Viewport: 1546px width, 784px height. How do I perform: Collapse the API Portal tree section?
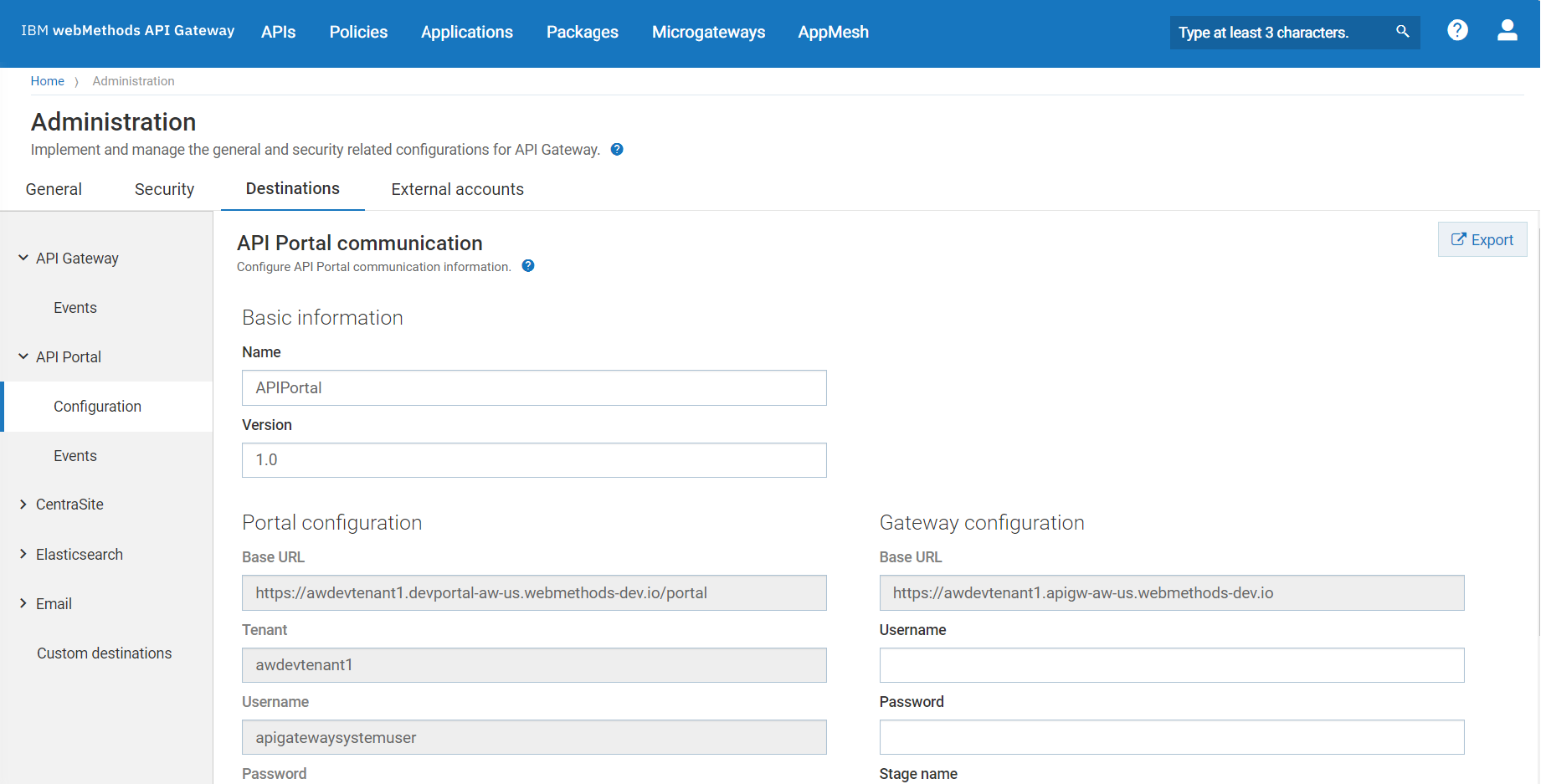click(x=23, y=356)
